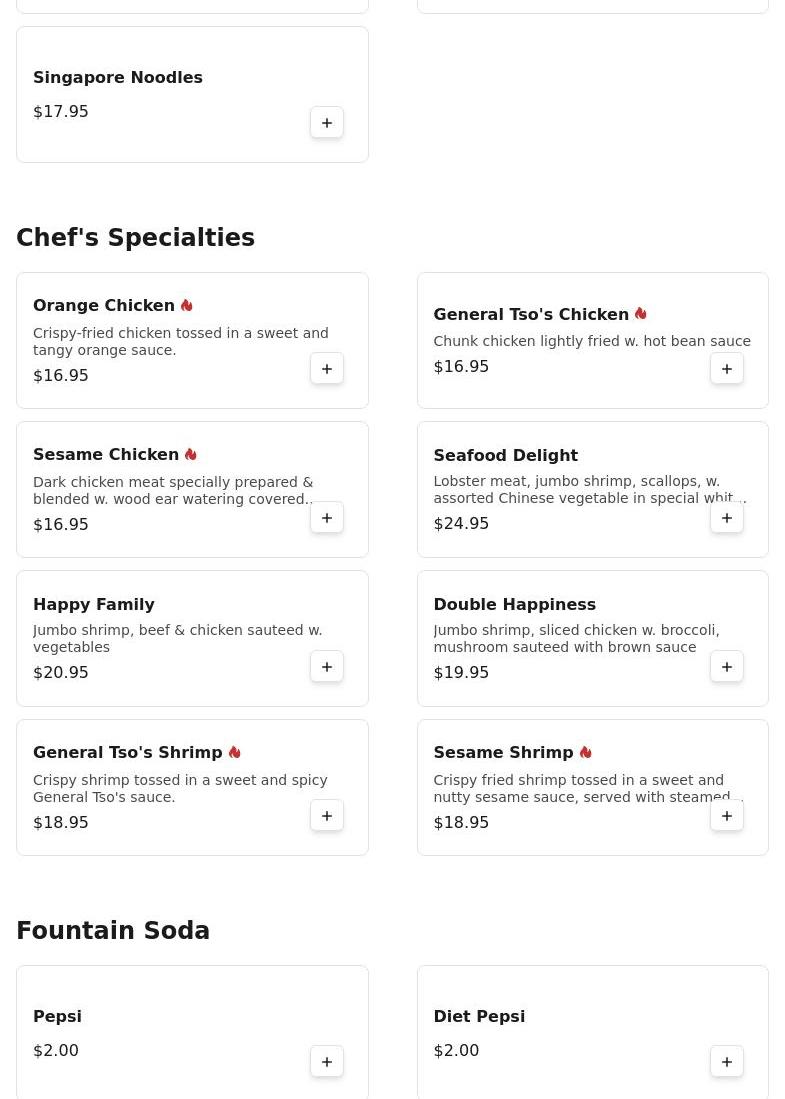Click plus button for General Tso's Chicken
This screenshot has height=1099, width=785.
point(727,369)
